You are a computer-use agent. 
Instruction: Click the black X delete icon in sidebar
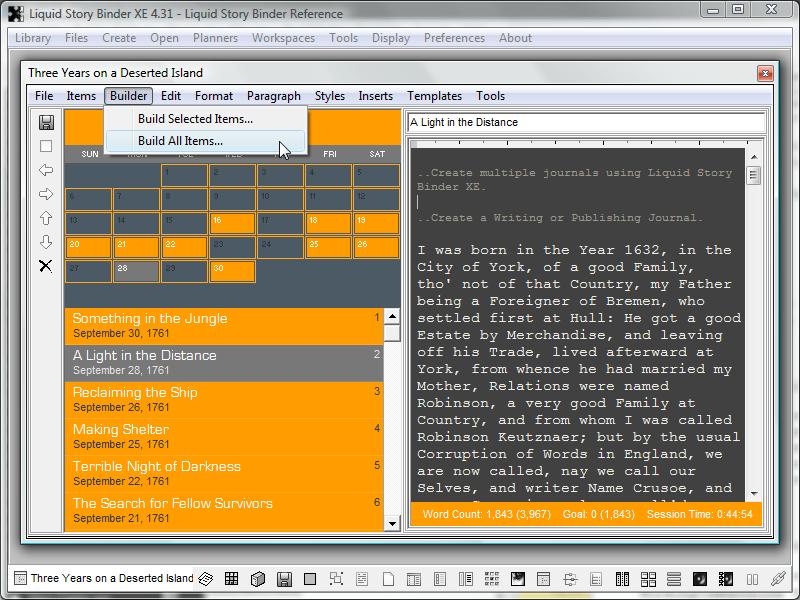(46, 266)
